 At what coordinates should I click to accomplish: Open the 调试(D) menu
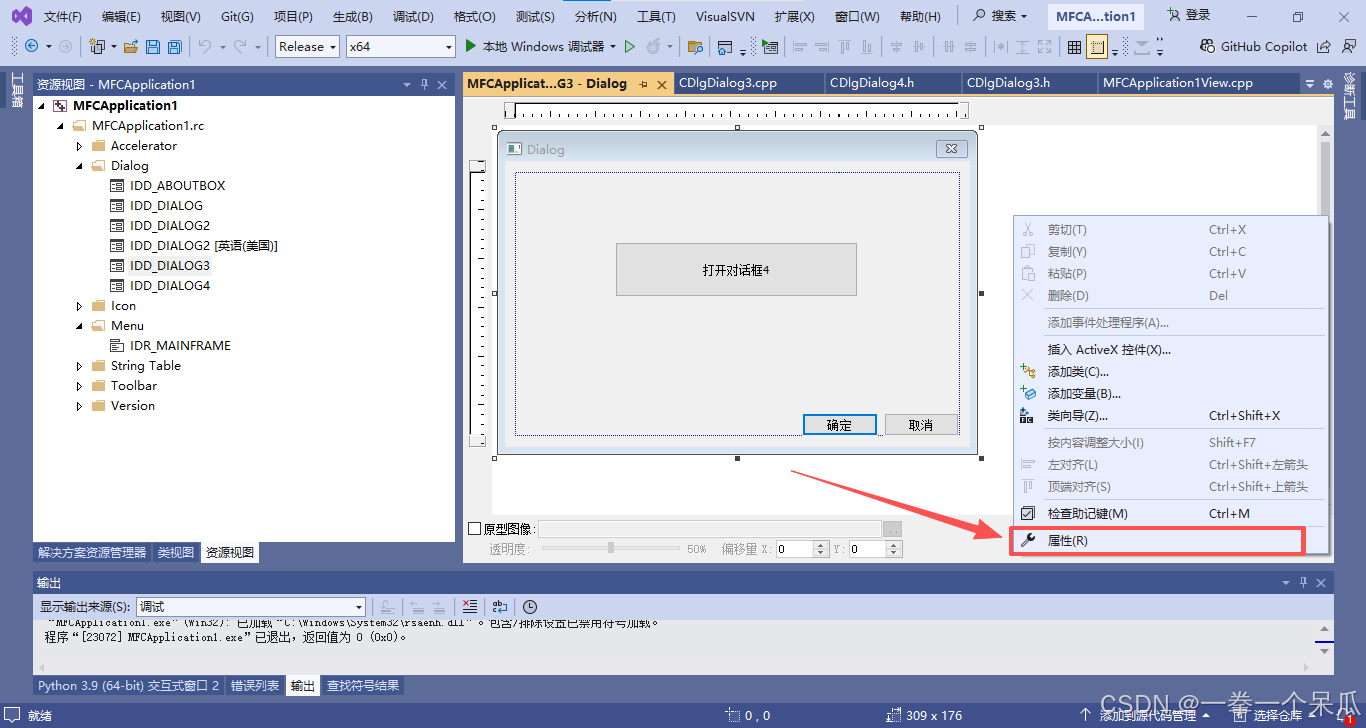413,16
